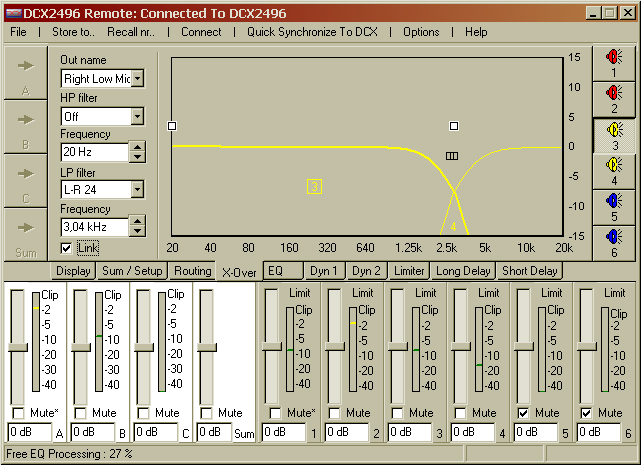641x465 pixels.
Task: Click the output 6 gain fader
Action: (x=586, y=346)
